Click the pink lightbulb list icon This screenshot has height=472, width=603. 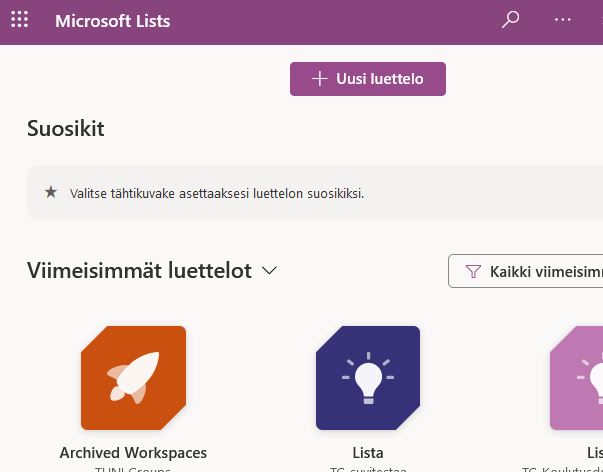[580, 378]
